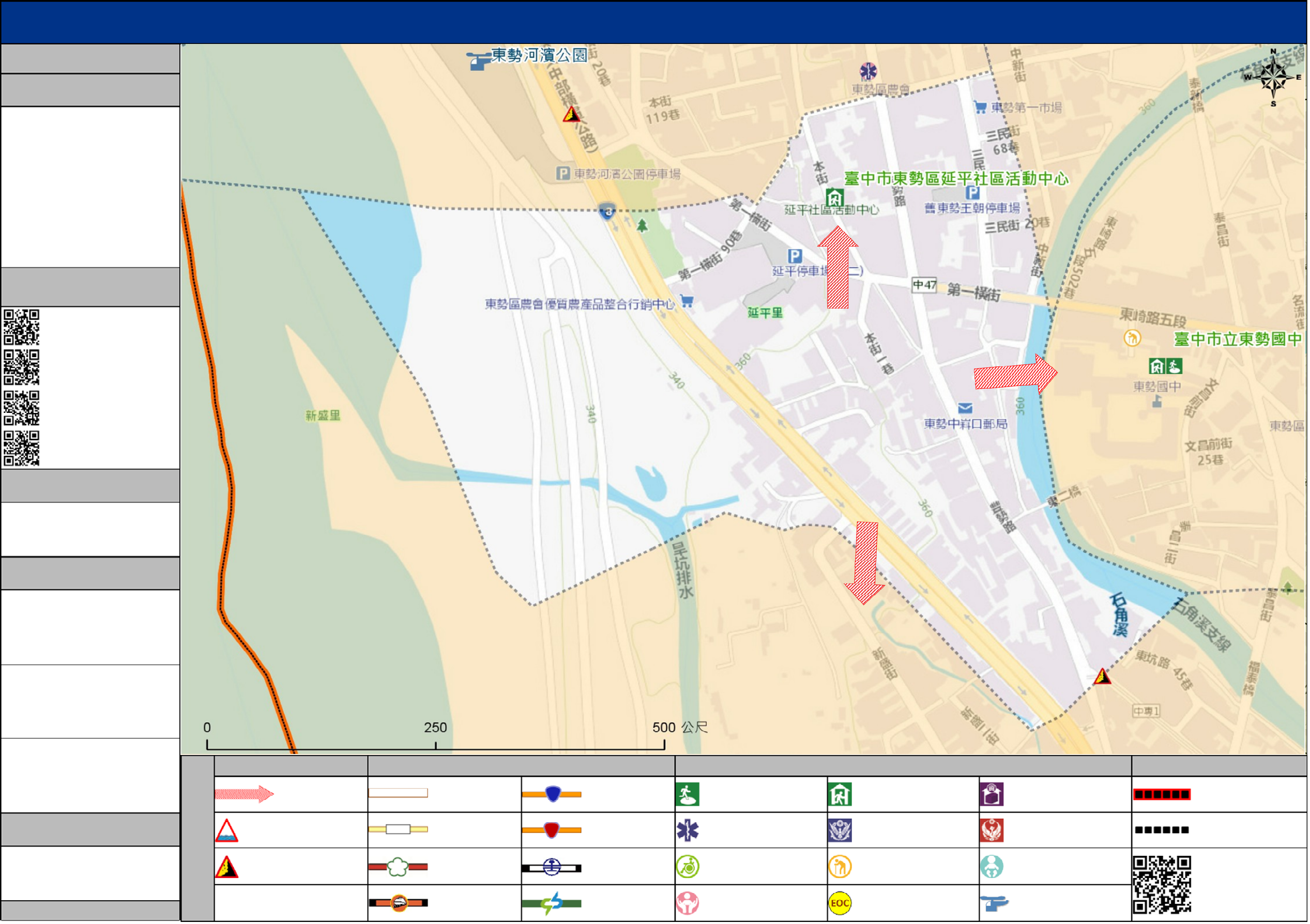
Task: Click the legend's green wheelchair icon
Action: pos(688,867)
